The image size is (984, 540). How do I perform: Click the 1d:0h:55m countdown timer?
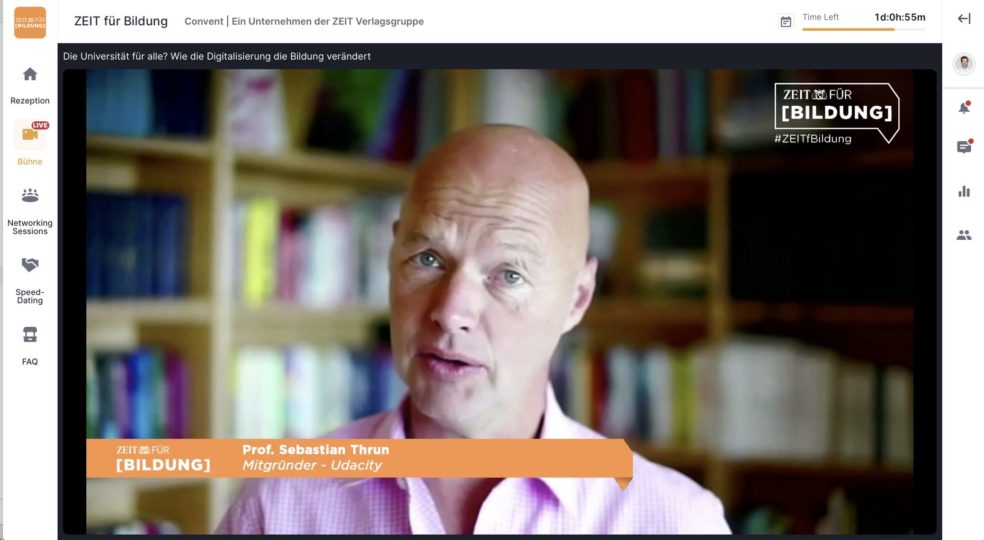pyautogui.click(x=900, y=18)
